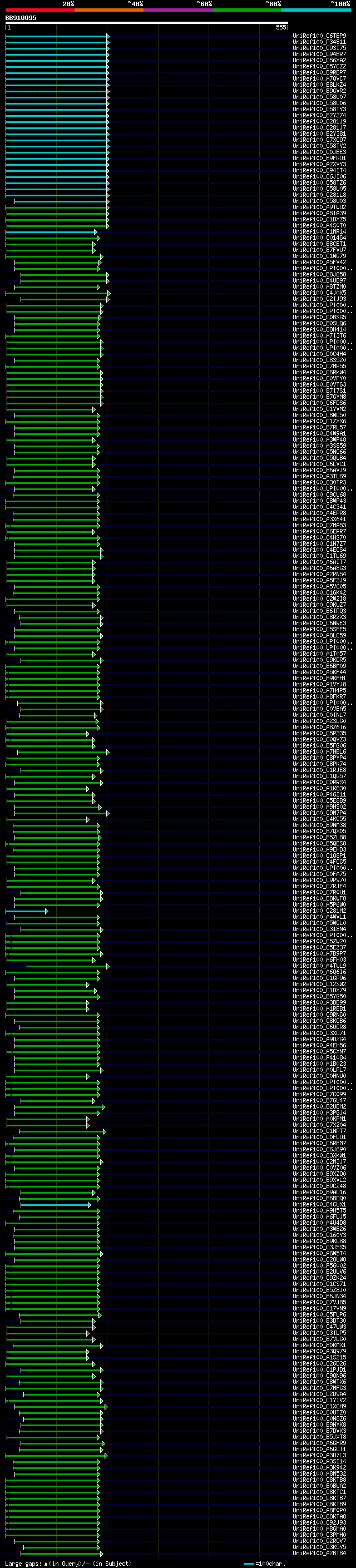This screenshot has width=356, height=1568.
Task: Select label UniRef100_C9QN96
Action: coord(319,1376)
